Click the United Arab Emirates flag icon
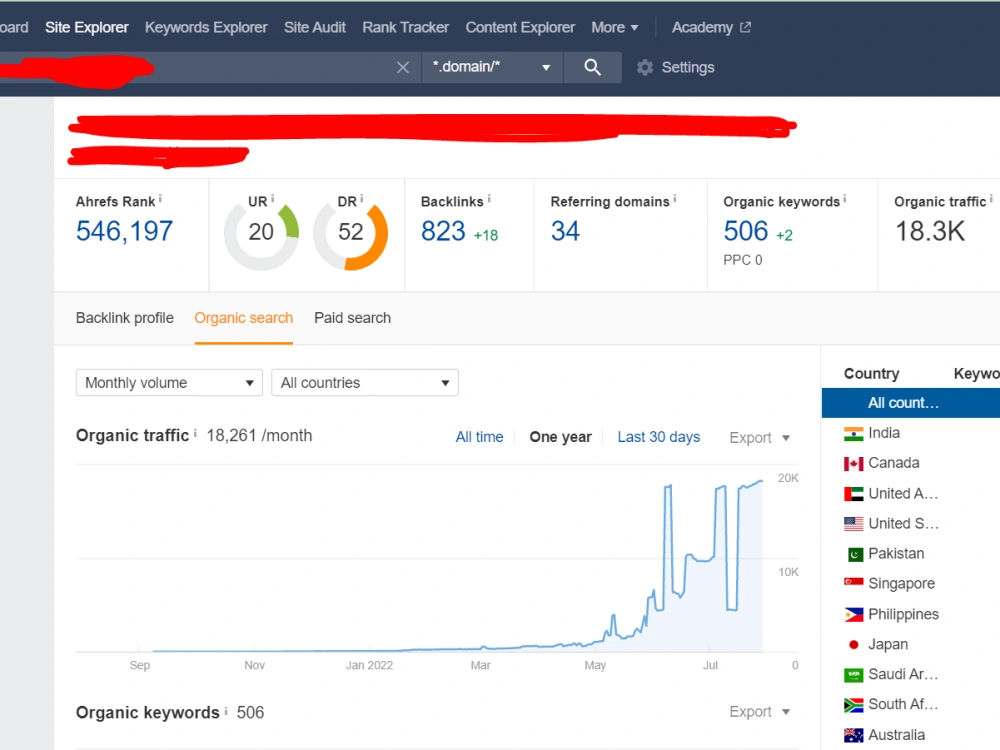Image resolution: width=1000 pixels, height=750 pixels. click(x=853, y=494)
